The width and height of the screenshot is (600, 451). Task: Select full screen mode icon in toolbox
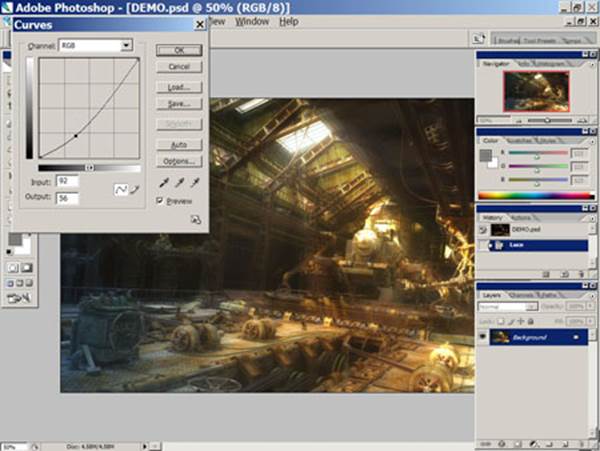pos(29,283)
